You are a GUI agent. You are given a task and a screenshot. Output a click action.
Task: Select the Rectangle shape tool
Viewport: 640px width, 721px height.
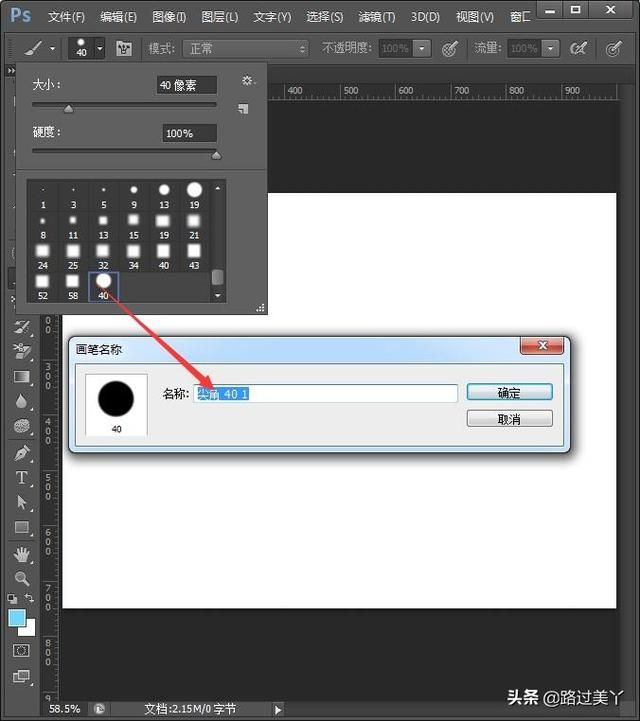22,527
